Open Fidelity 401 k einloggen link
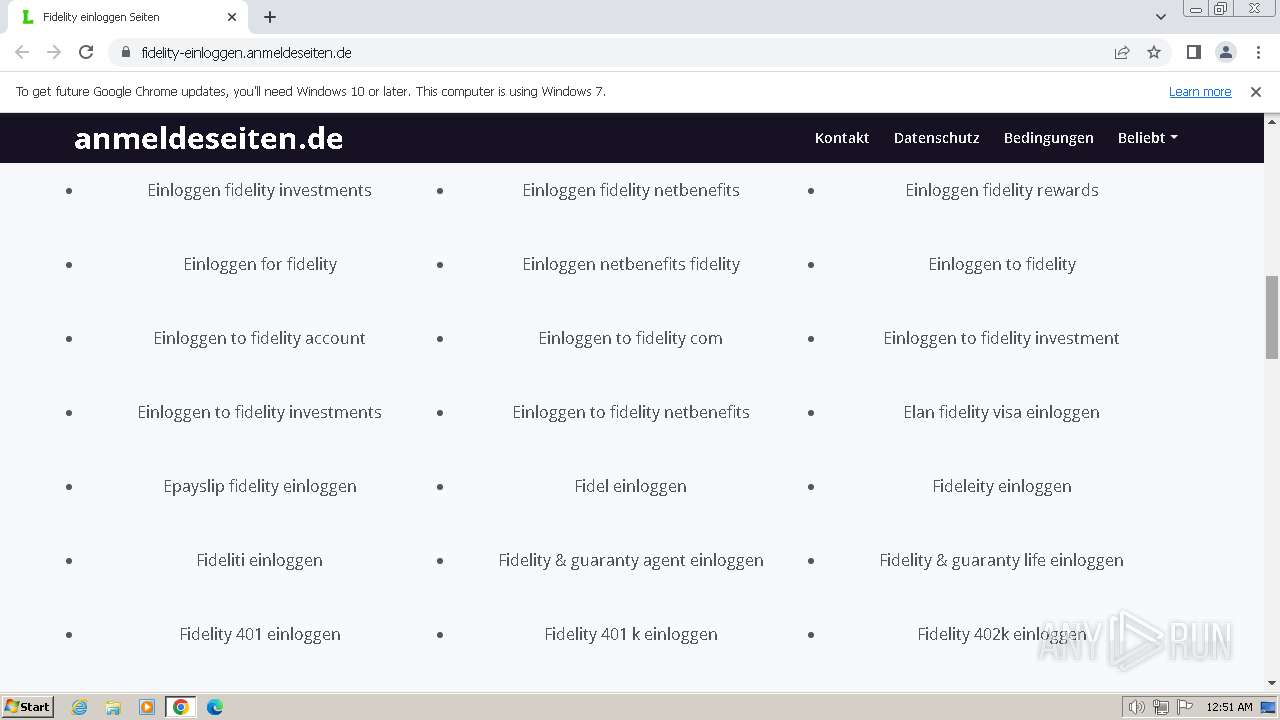The image size is (1280, 720). (x=631, y=634)
